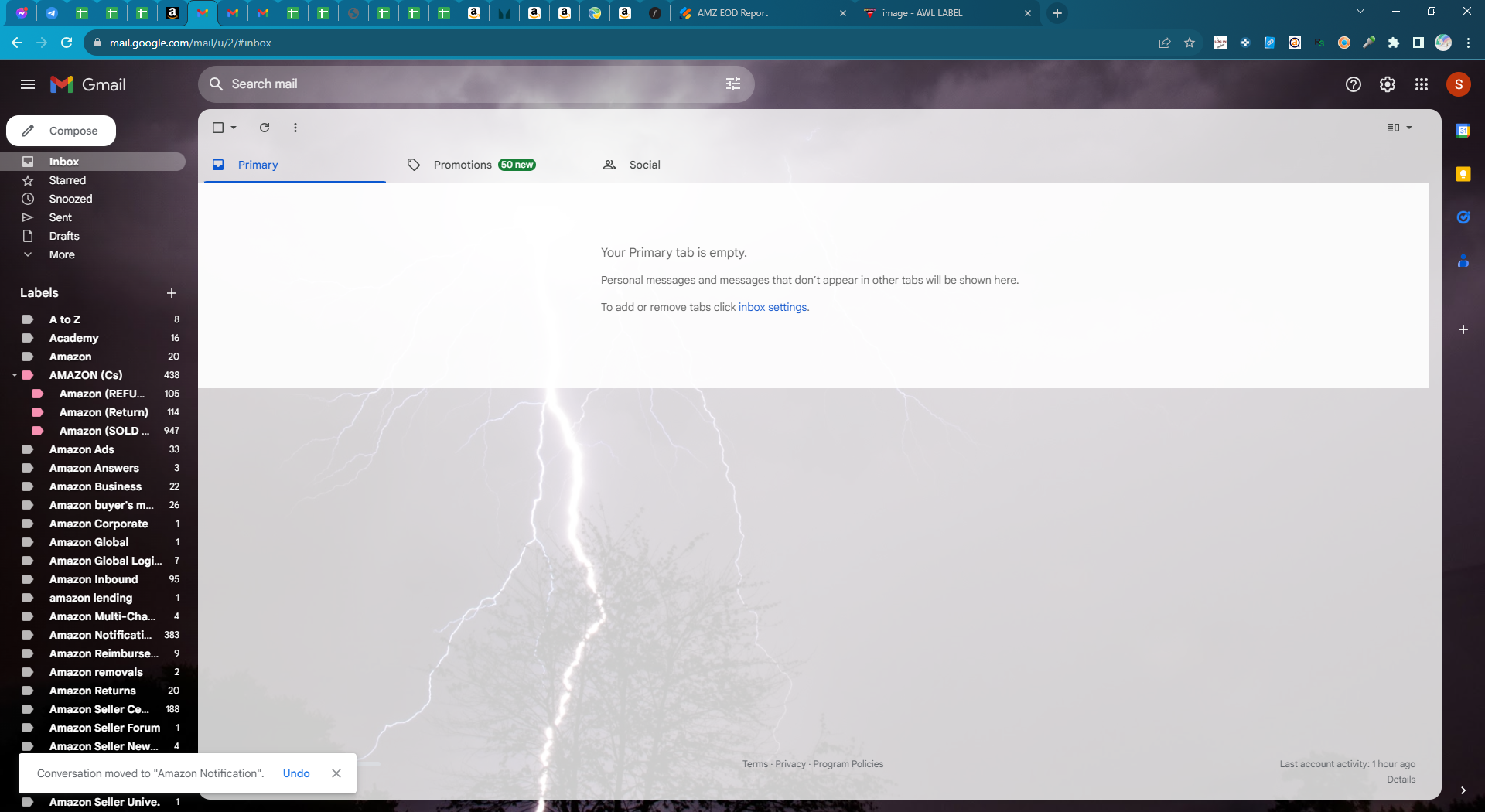Refresh the inbox
The height and width of the screenshot is (812, 1485).
click(x=265, y=128)
